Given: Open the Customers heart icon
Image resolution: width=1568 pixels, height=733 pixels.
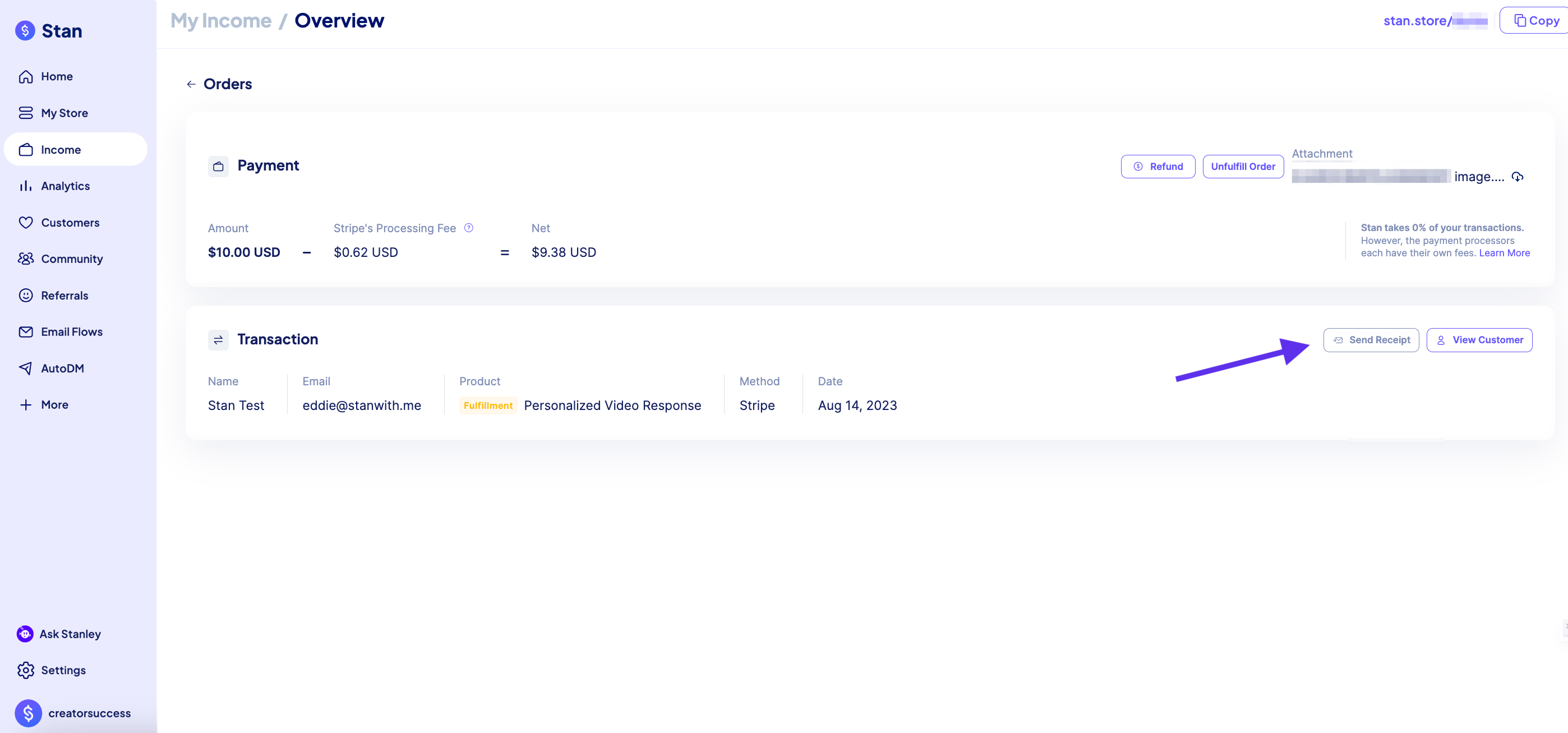Looking at the screenshot, I should tap(26, 223).
